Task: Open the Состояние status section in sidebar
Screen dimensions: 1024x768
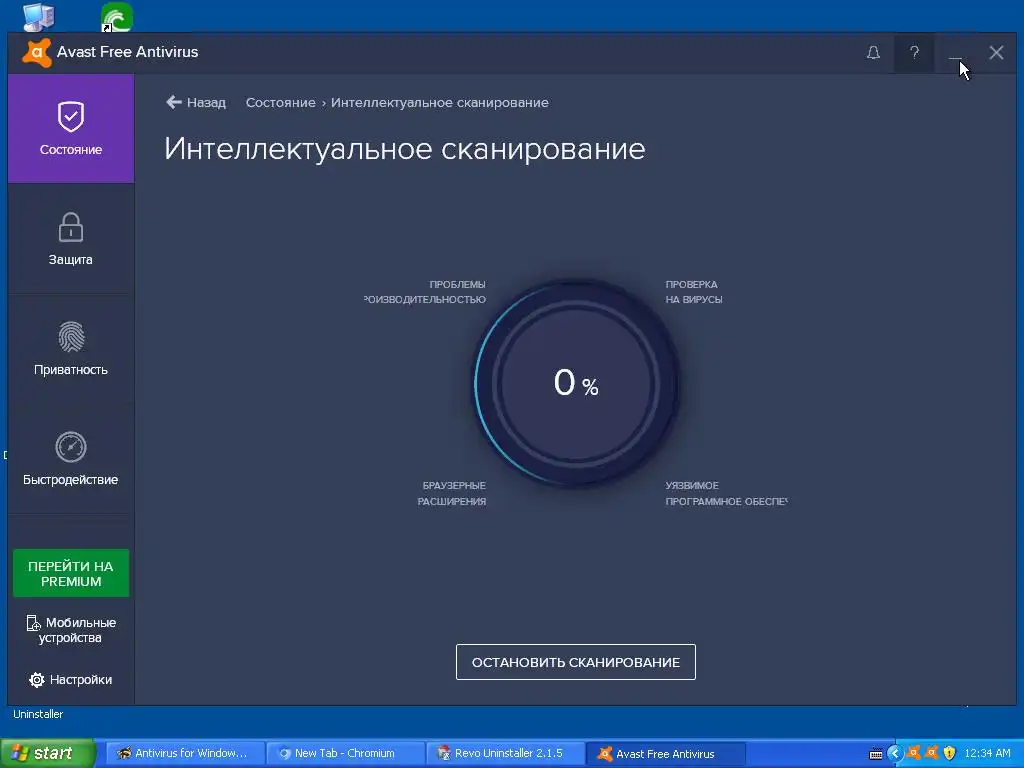Action: 71,128
